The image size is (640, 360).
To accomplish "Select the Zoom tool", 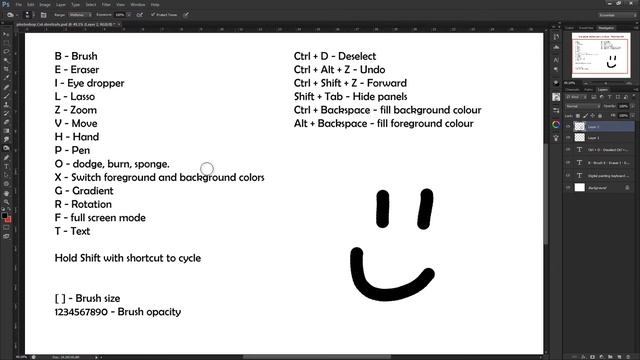I will tap(6, 202).
